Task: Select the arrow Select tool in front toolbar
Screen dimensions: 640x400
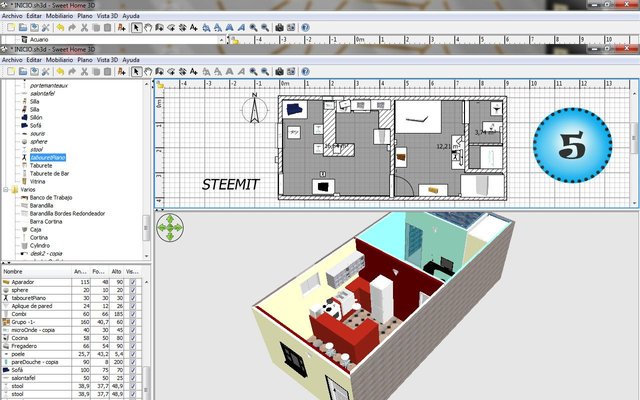Action: pos(136,71)
